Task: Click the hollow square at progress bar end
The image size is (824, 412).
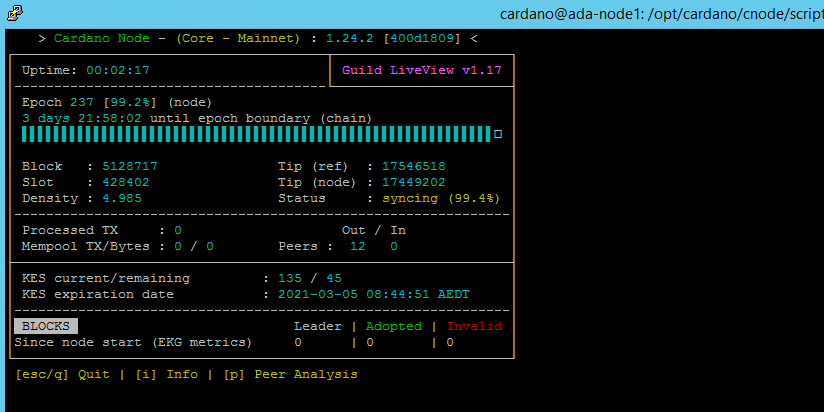Action: pyautogui.click(x=498, y=135)
